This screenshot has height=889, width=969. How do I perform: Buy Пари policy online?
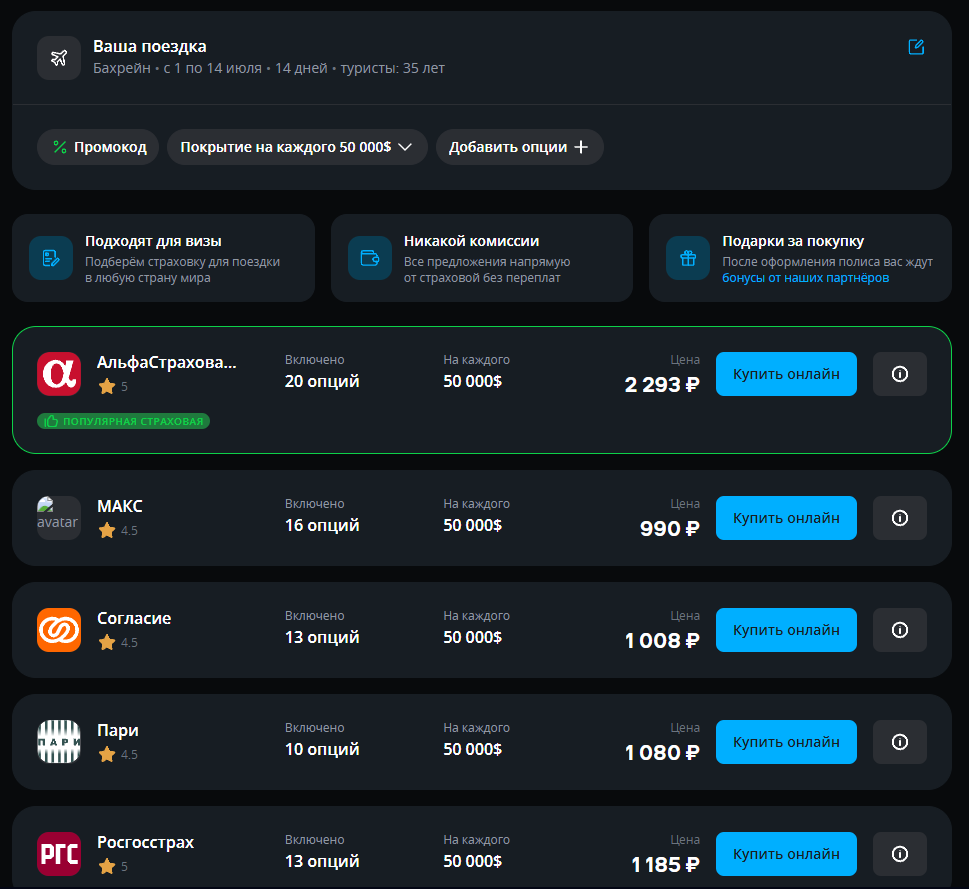(786, 742)
